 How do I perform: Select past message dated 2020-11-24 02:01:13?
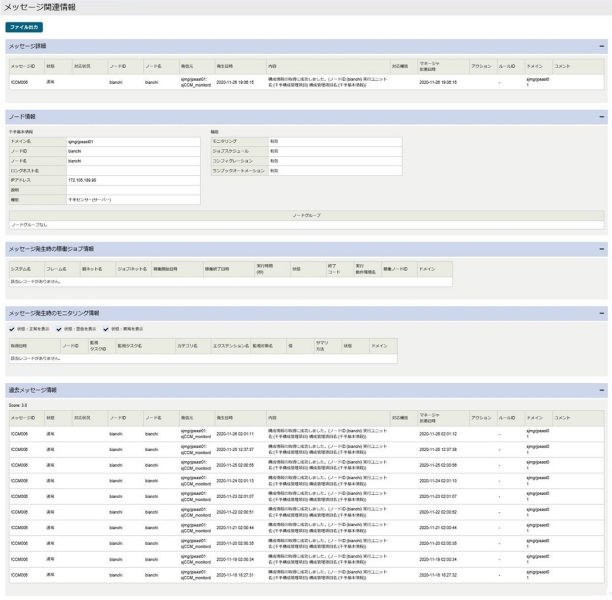coord(307,481)
